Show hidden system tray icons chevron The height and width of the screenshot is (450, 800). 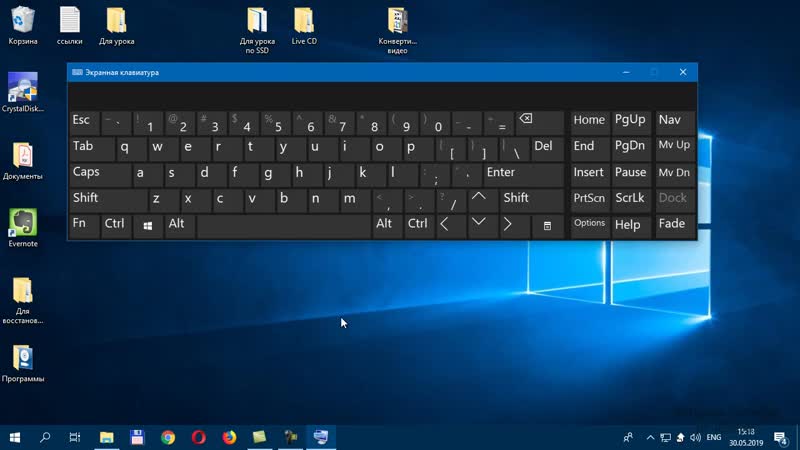(650, 437)
